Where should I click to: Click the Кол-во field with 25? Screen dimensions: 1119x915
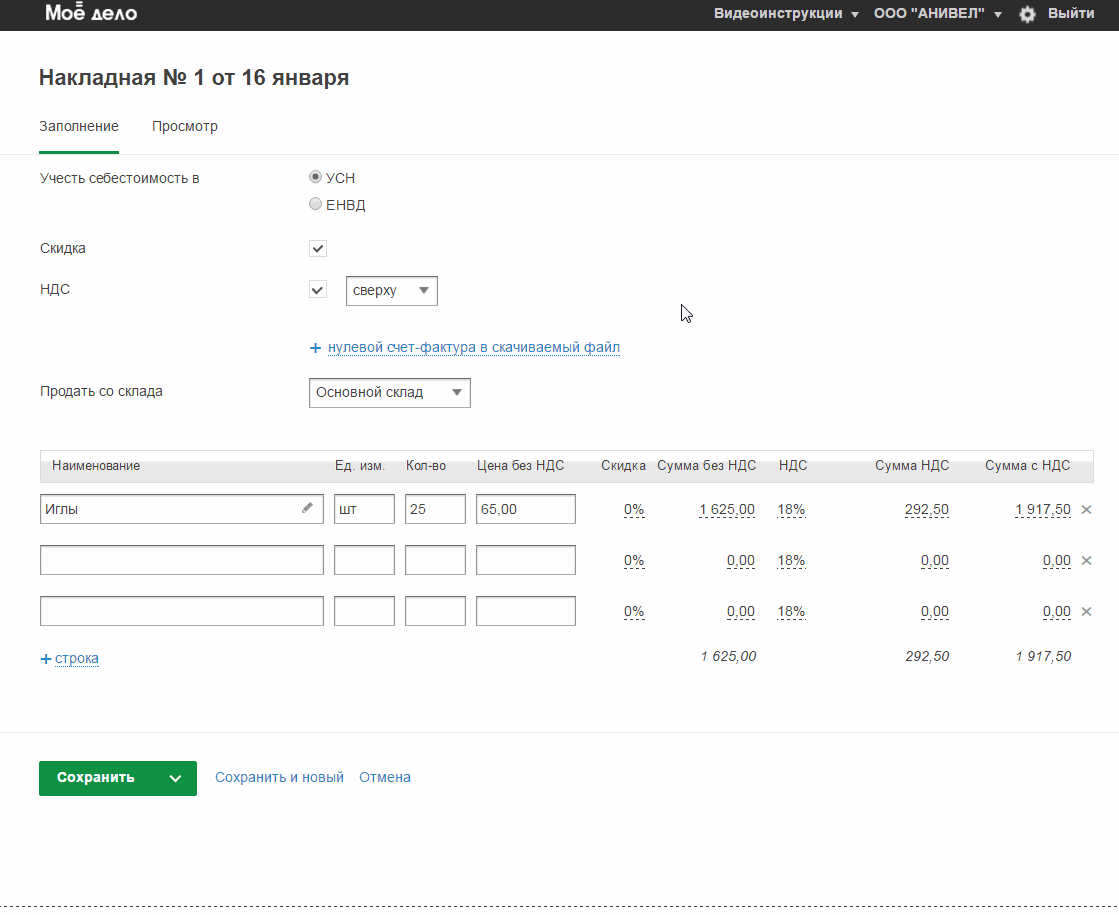[435, 509]
